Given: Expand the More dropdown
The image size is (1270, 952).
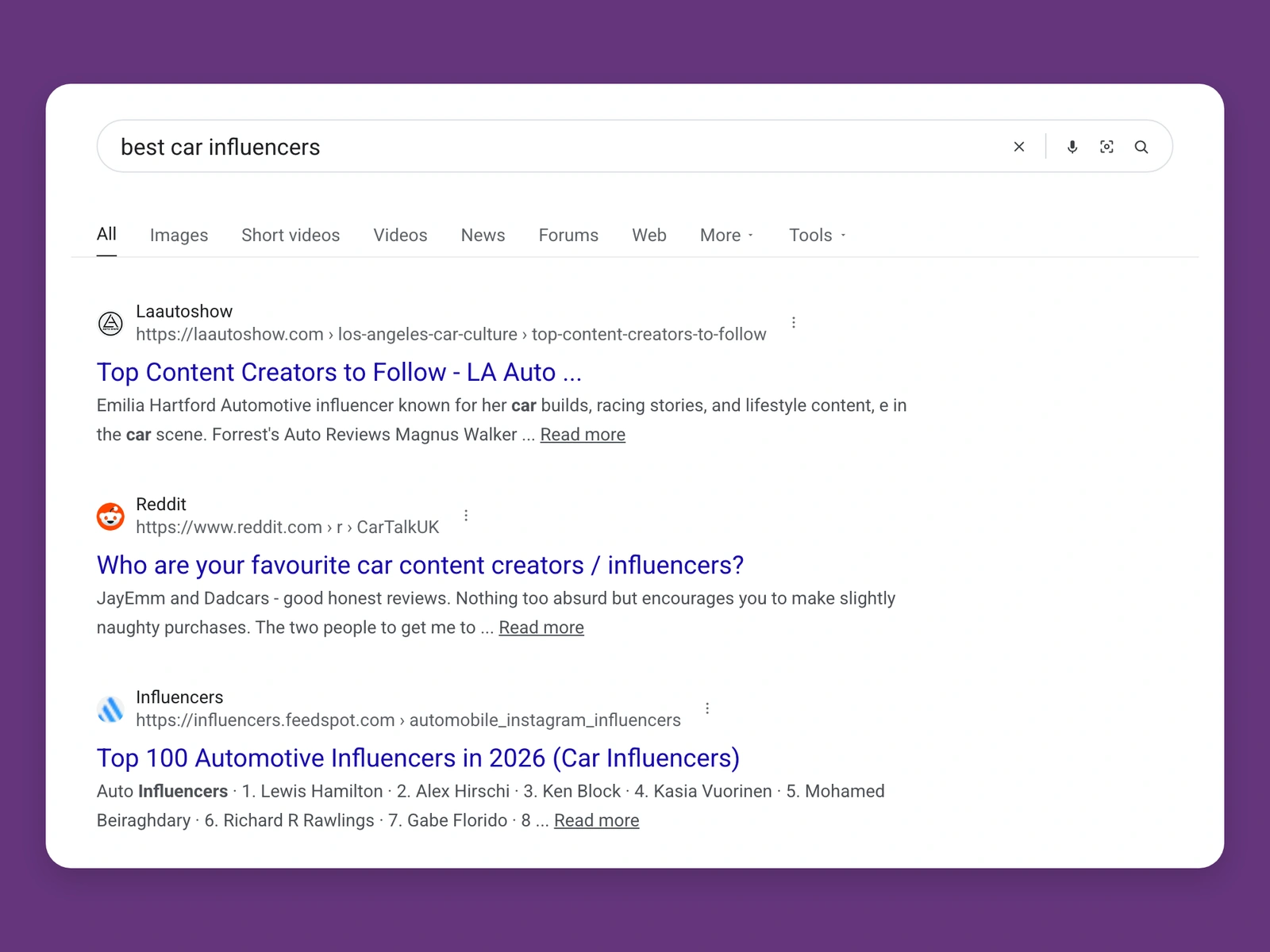Looking at the screenshot, I should click(726, 236).
